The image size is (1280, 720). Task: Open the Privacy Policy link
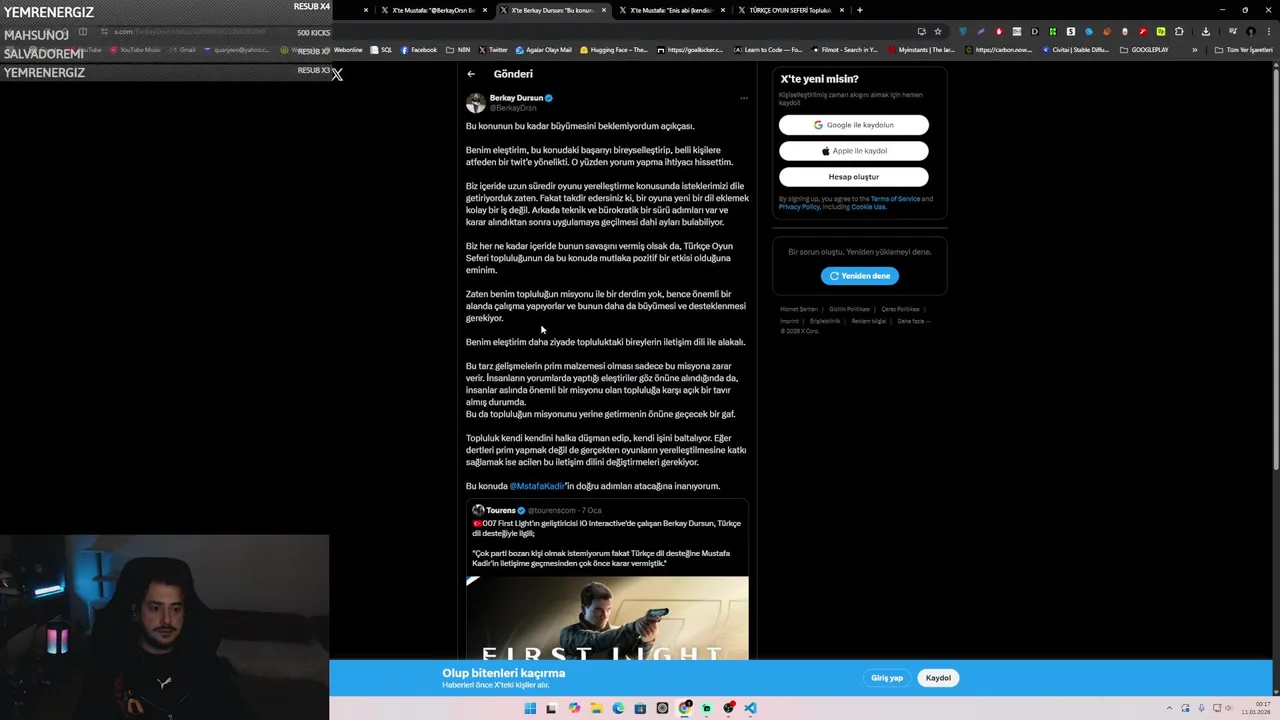coord(799,207)
